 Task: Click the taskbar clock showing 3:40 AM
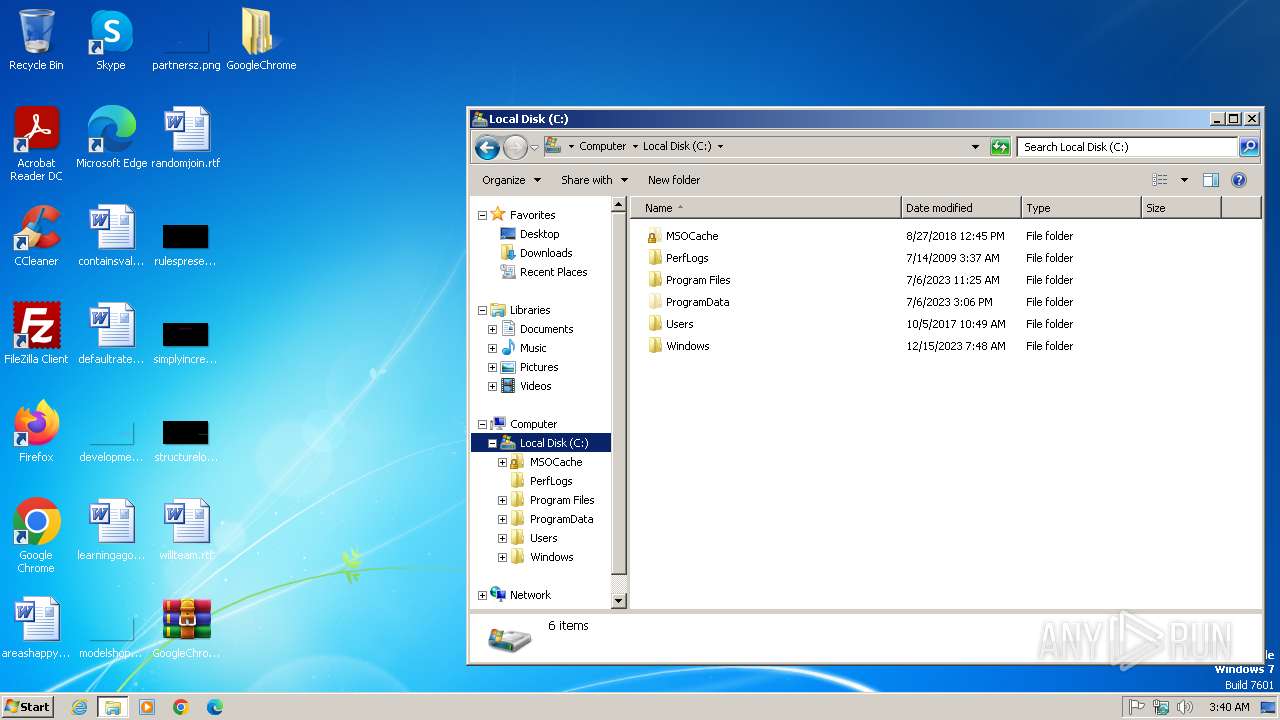click(1229, 707)
